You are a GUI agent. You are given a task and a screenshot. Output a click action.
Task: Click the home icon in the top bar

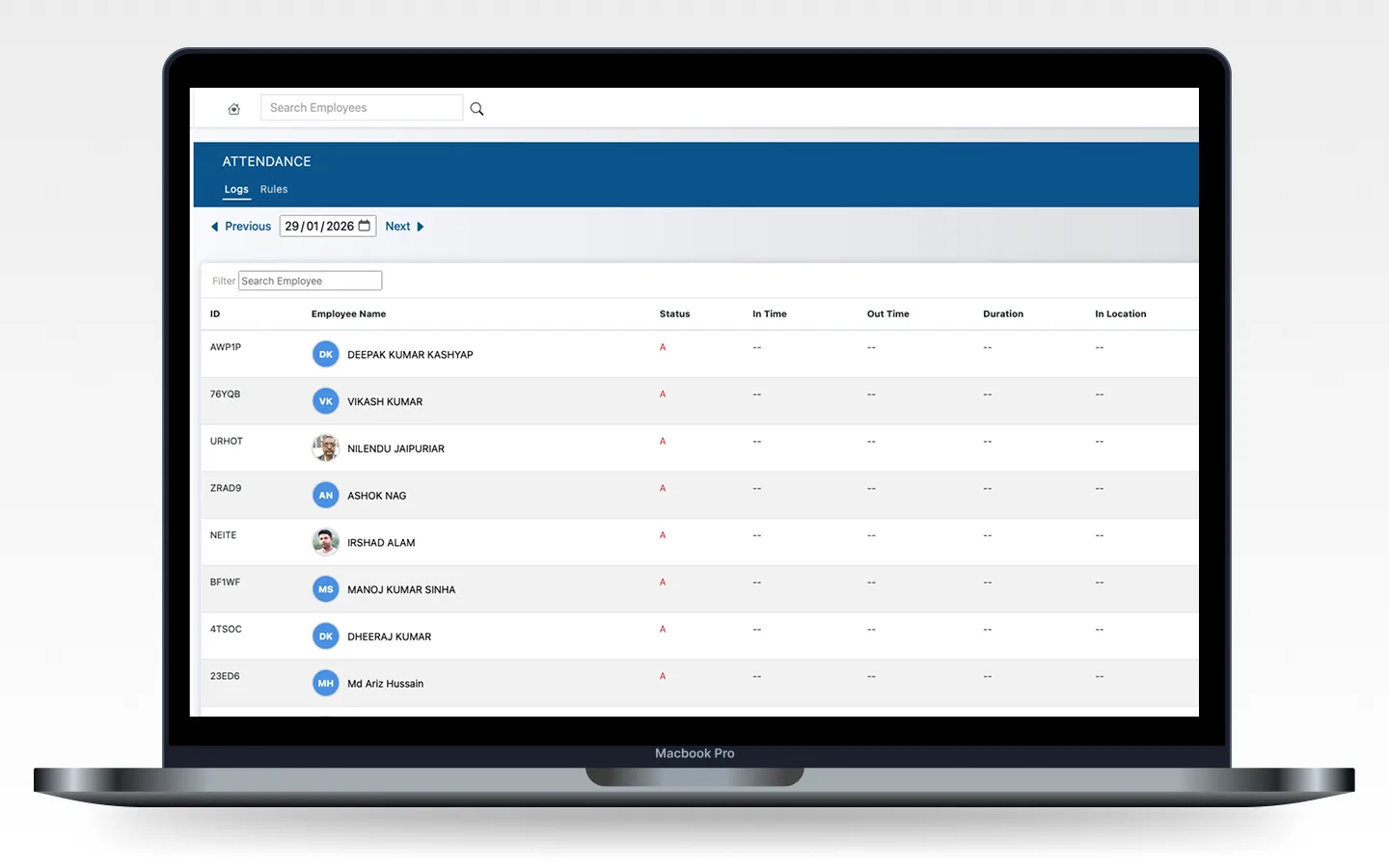233,108
